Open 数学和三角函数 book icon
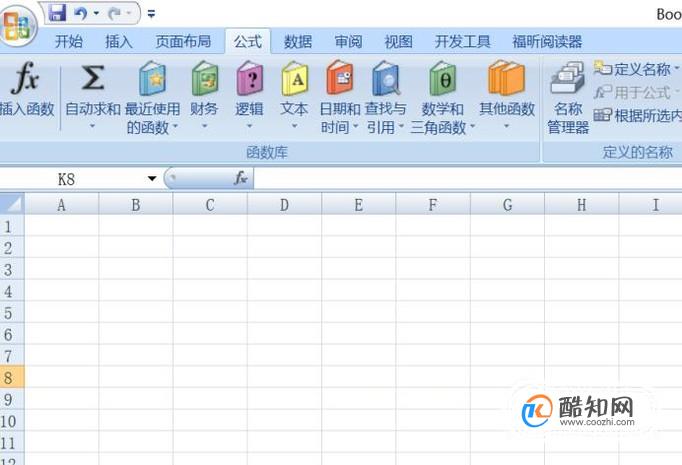The width and height of the screenshot is (682, 465). coord(443,78)
